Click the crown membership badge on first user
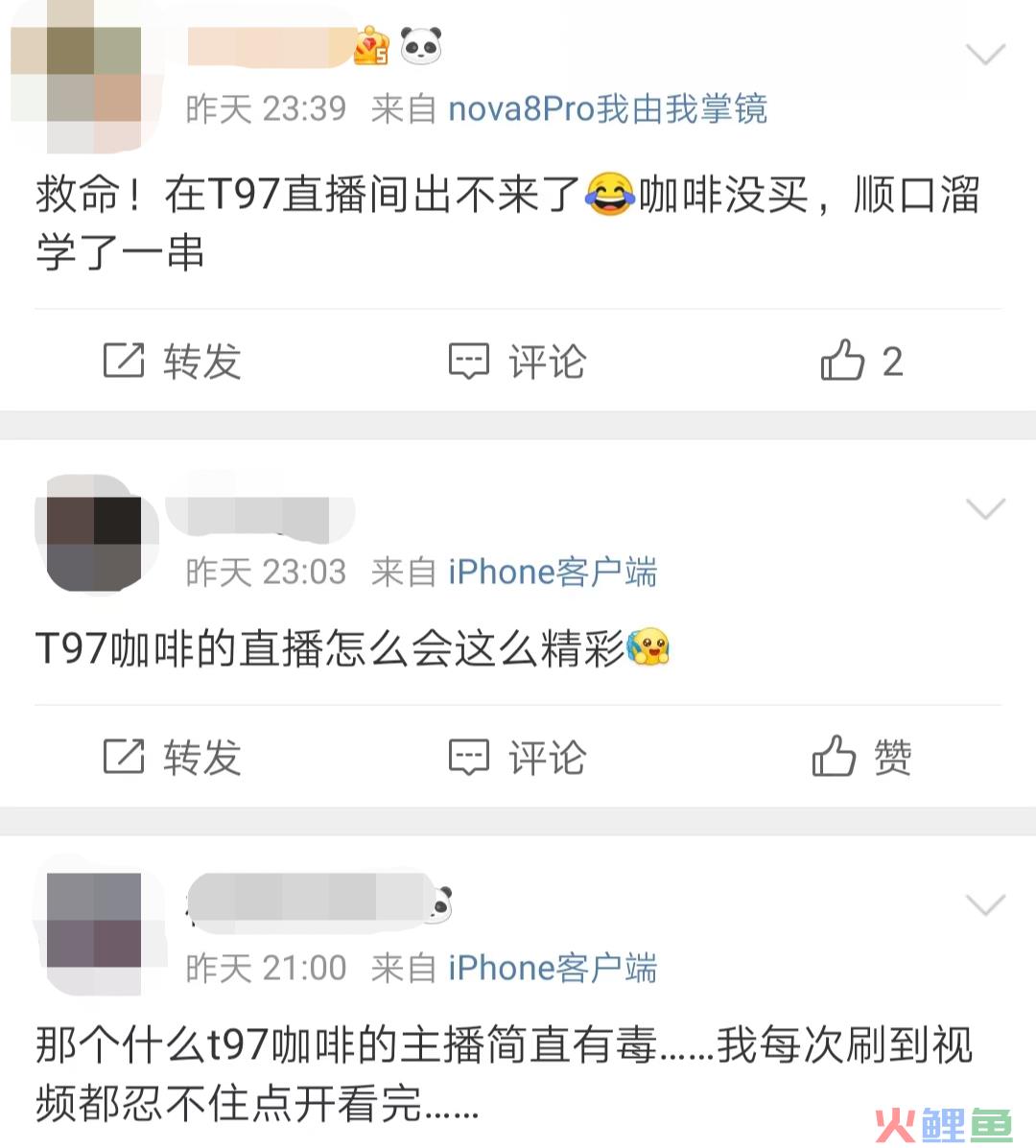This screenshot has height=1148, width=1036. [x=371, y=45]
